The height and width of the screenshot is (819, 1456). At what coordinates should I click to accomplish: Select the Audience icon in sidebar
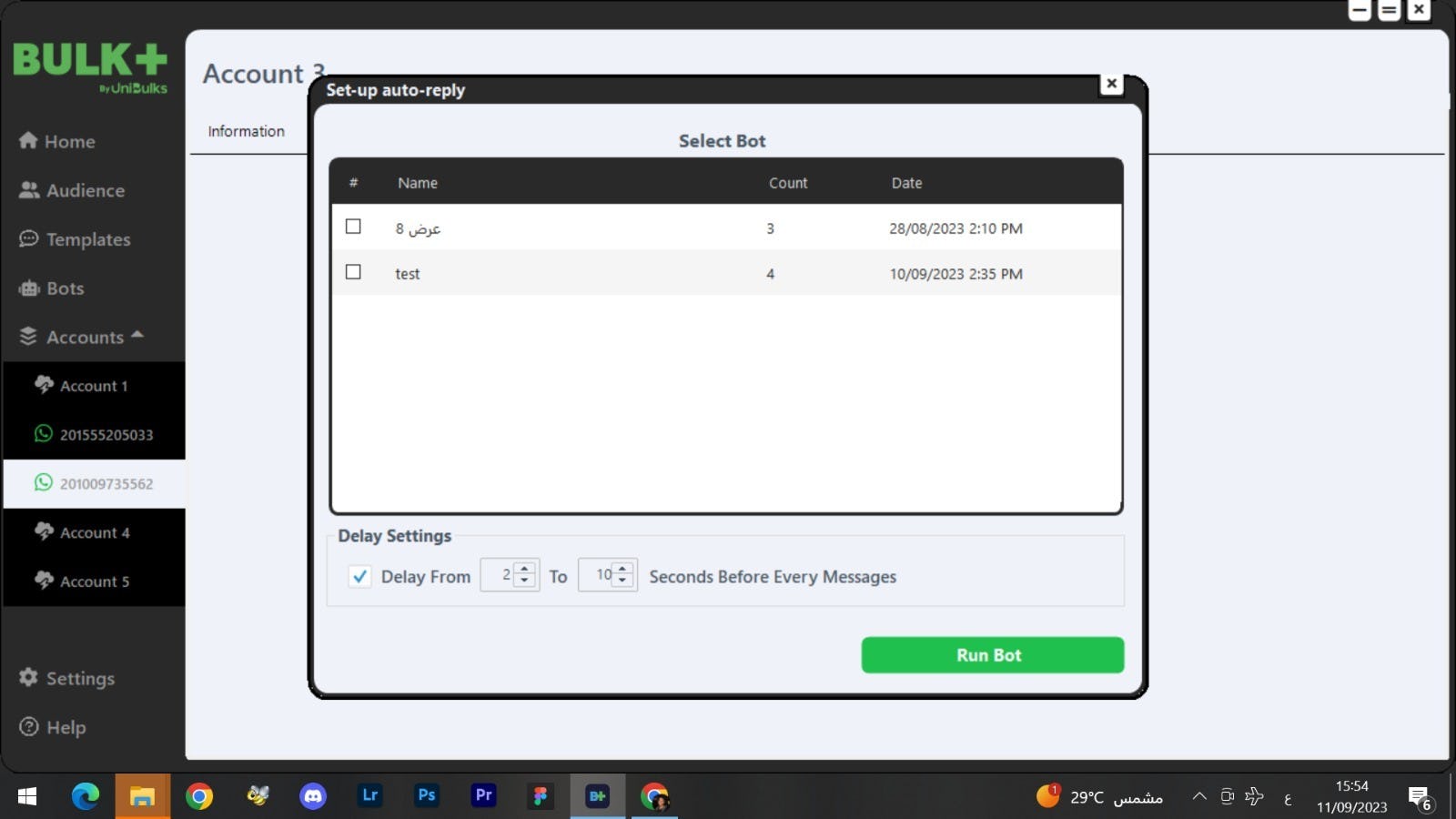[x=28, y=189]
